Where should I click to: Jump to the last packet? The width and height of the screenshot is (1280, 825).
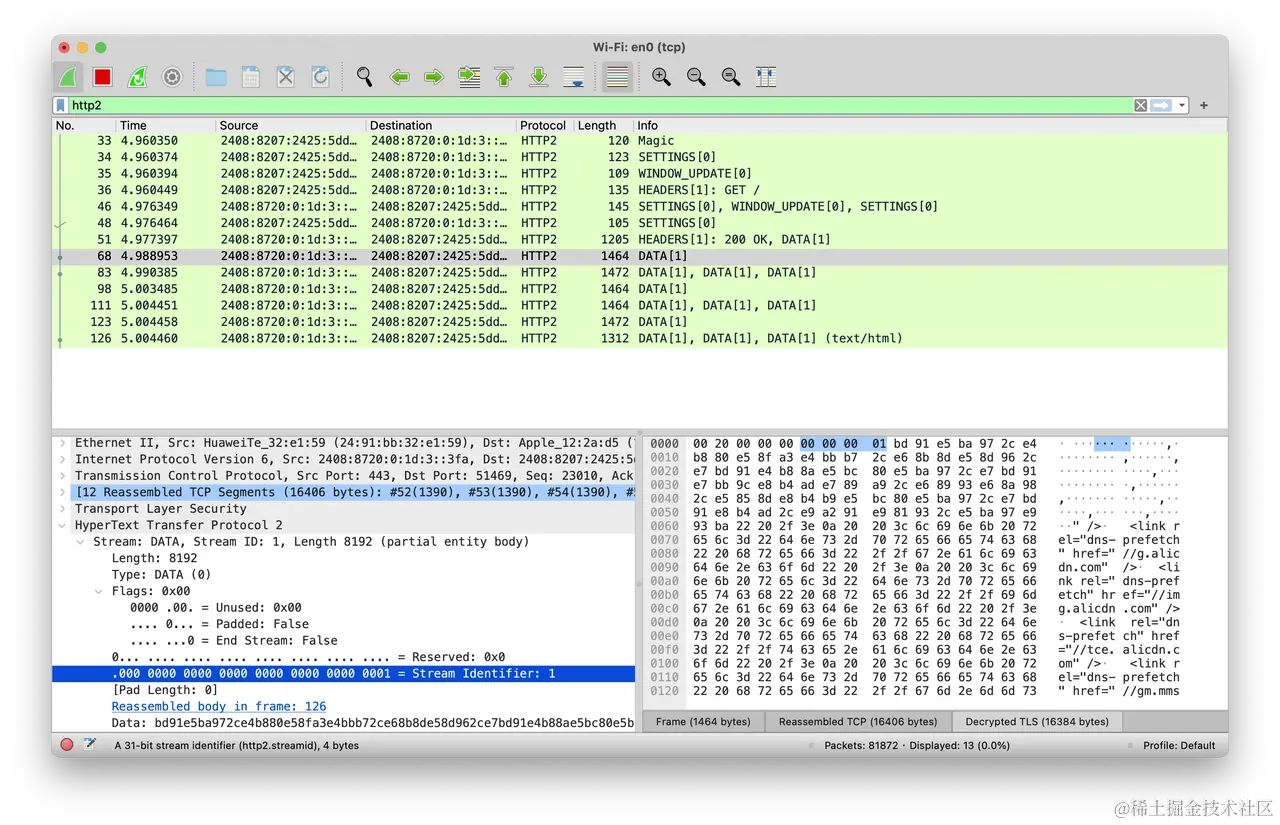(x=539, y=77)
